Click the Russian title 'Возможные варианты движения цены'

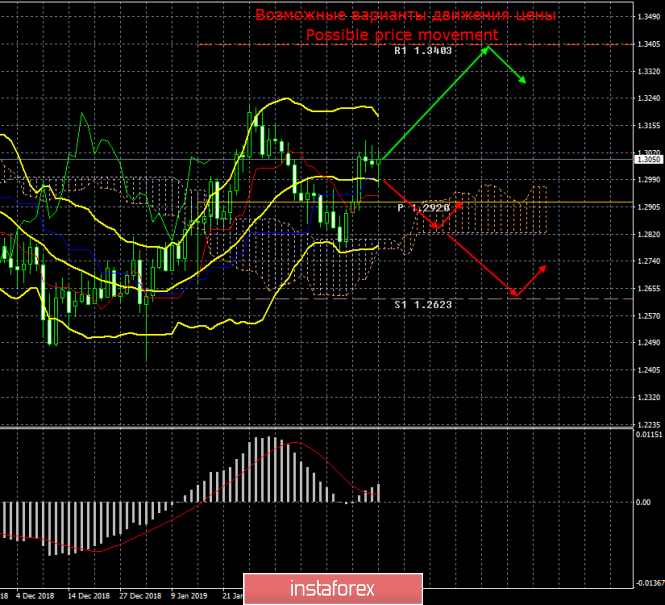coord(405,15)
